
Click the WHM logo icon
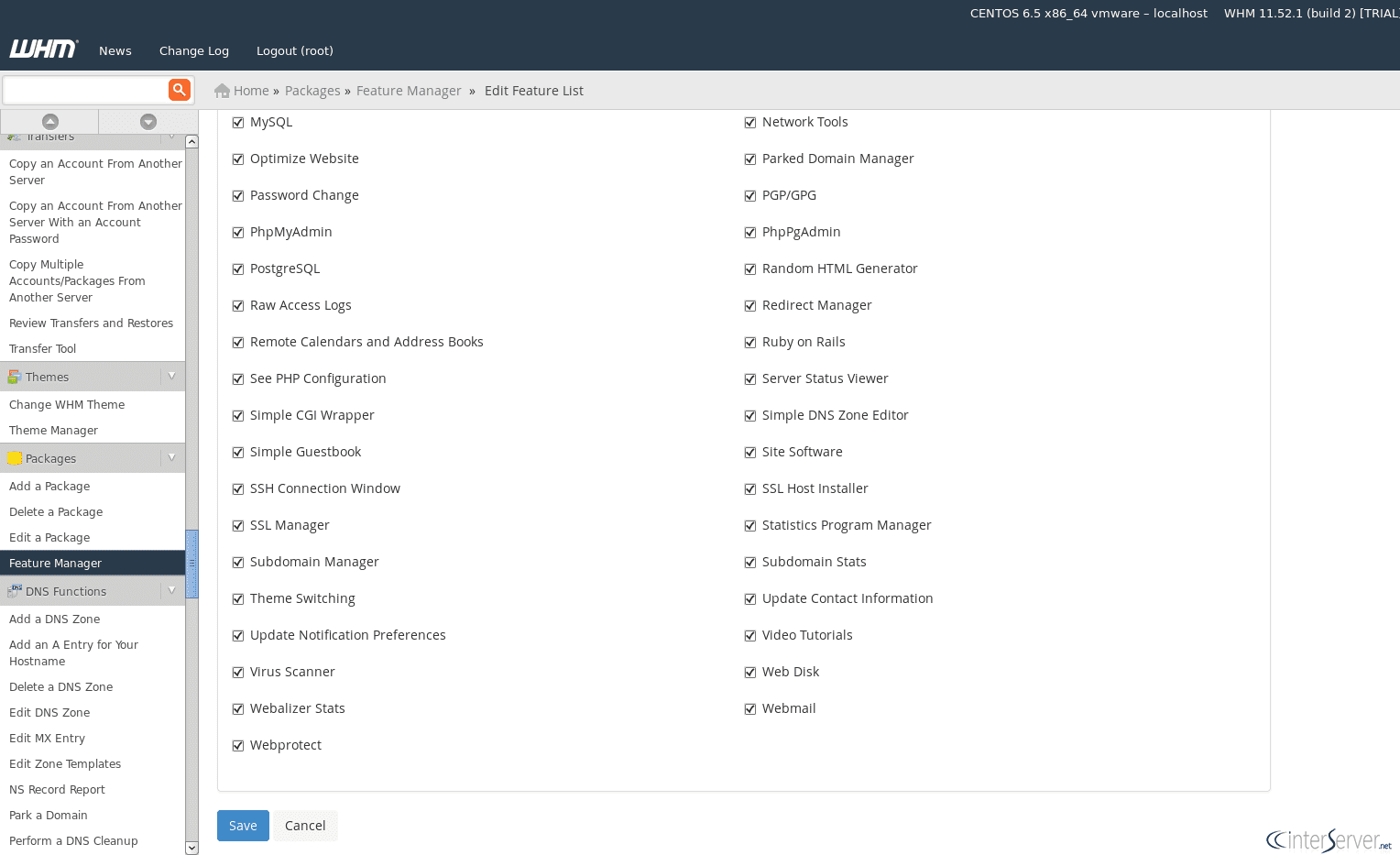click(43, 49)
